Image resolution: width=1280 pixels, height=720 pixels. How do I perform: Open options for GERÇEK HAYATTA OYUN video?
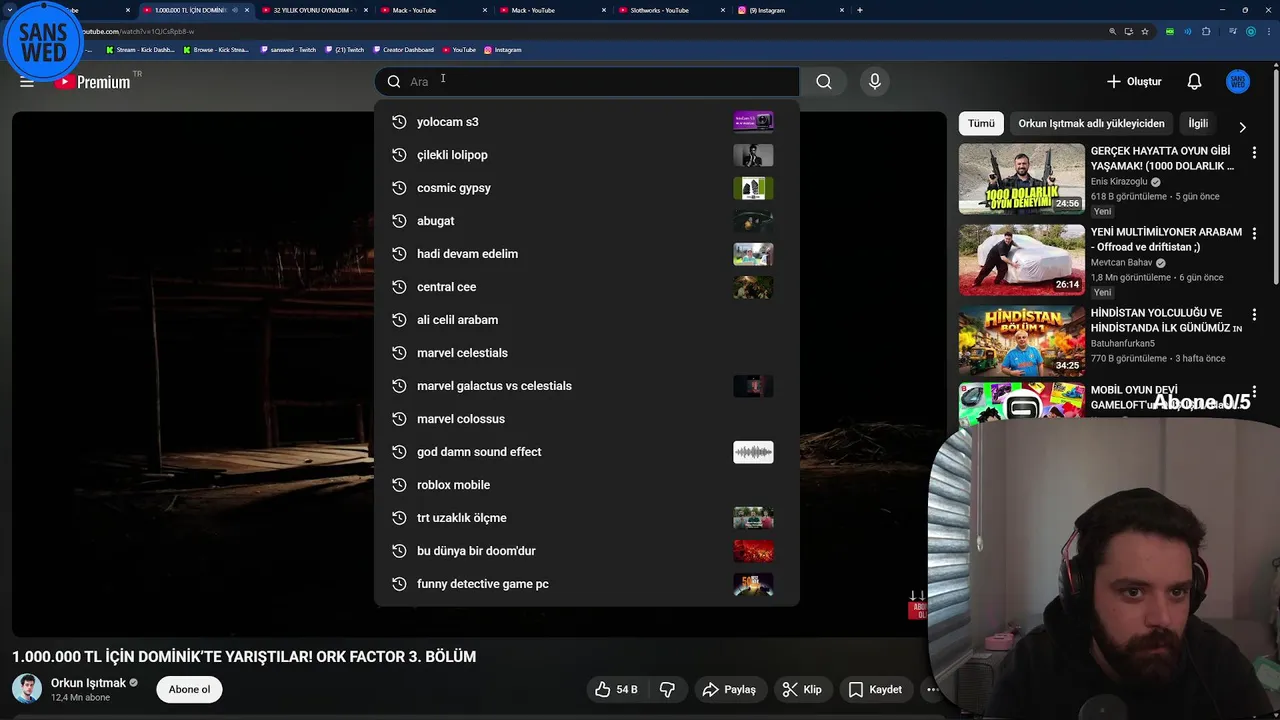[1254, 153]
